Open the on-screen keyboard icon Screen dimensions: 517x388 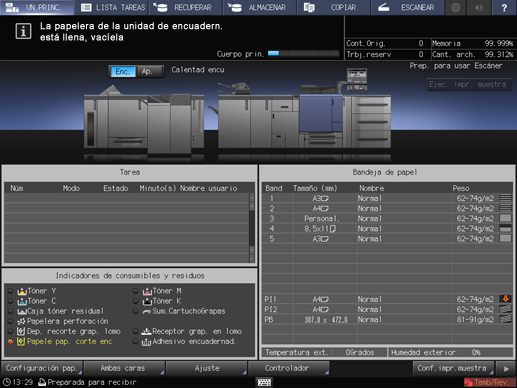tap(264, 382)
